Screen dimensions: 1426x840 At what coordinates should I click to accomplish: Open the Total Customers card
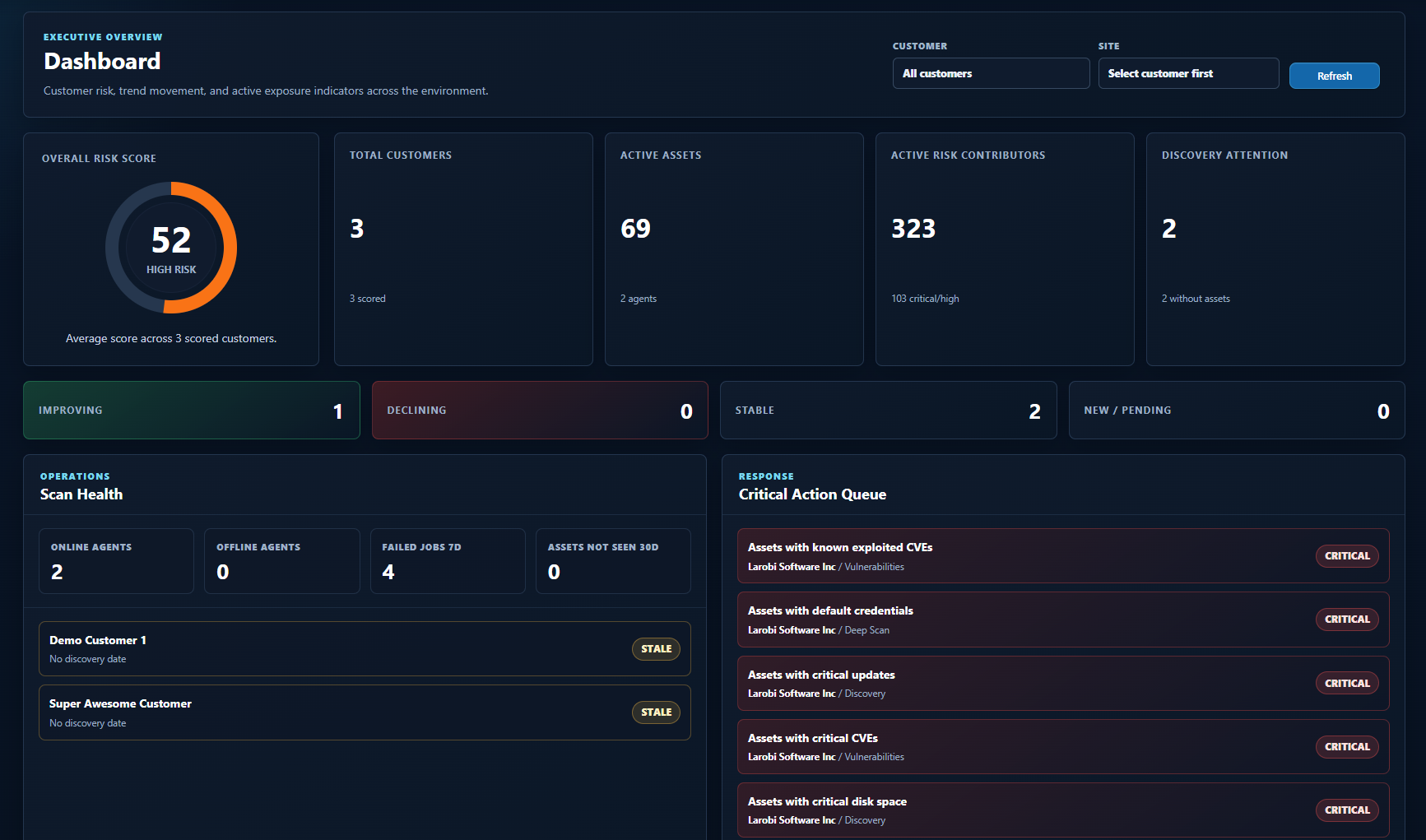[463, 249]
